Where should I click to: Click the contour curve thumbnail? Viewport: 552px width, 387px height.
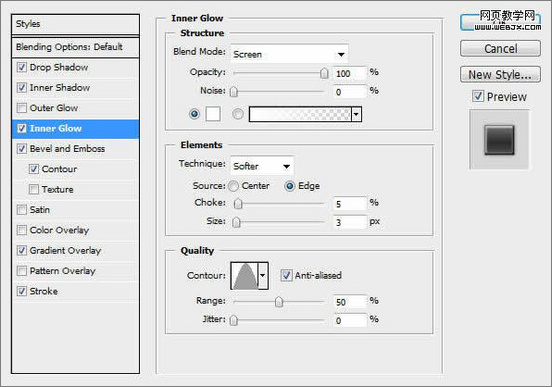(x=245, y=276)
